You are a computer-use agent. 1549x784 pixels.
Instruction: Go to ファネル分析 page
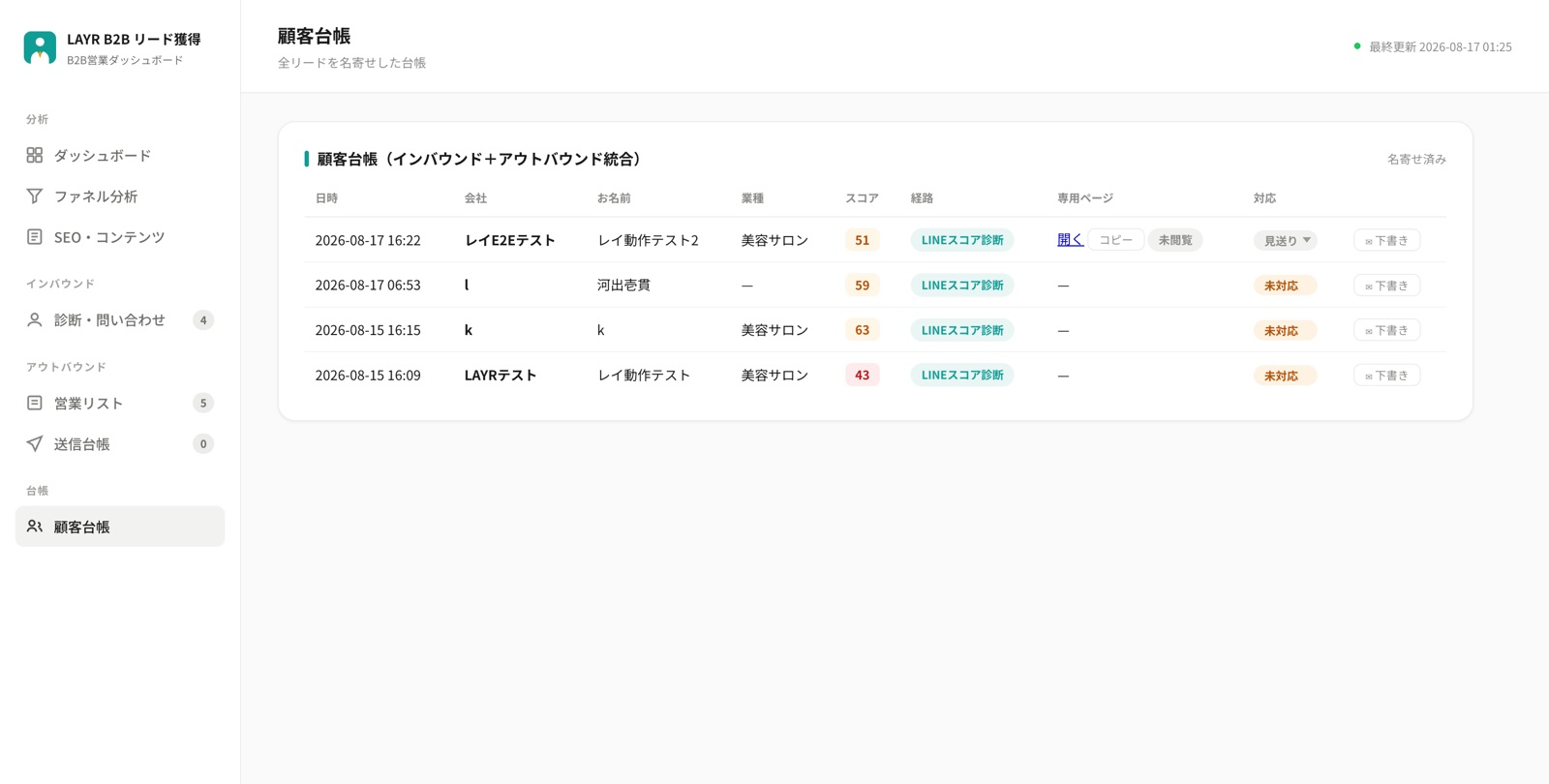coord(120,196)
